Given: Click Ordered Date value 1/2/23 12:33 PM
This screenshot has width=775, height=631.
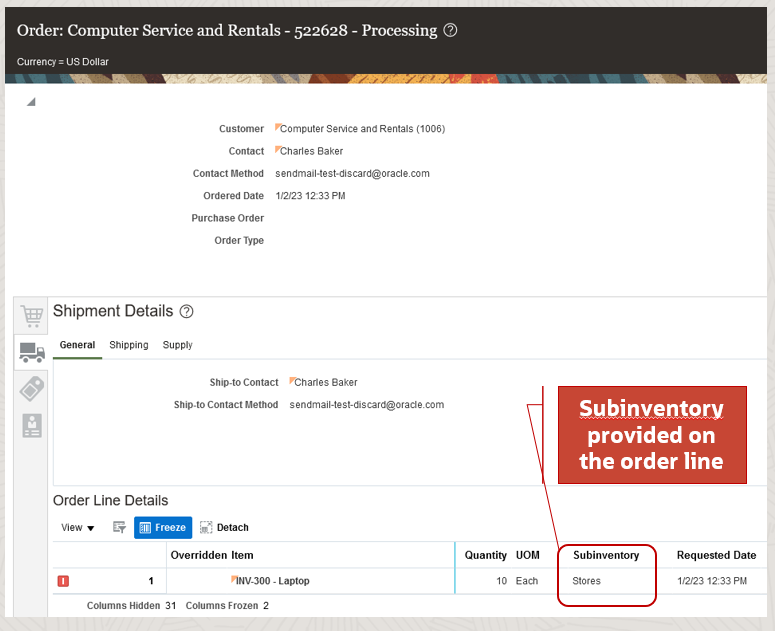Looking at the screenshot, I should (310, 196).
